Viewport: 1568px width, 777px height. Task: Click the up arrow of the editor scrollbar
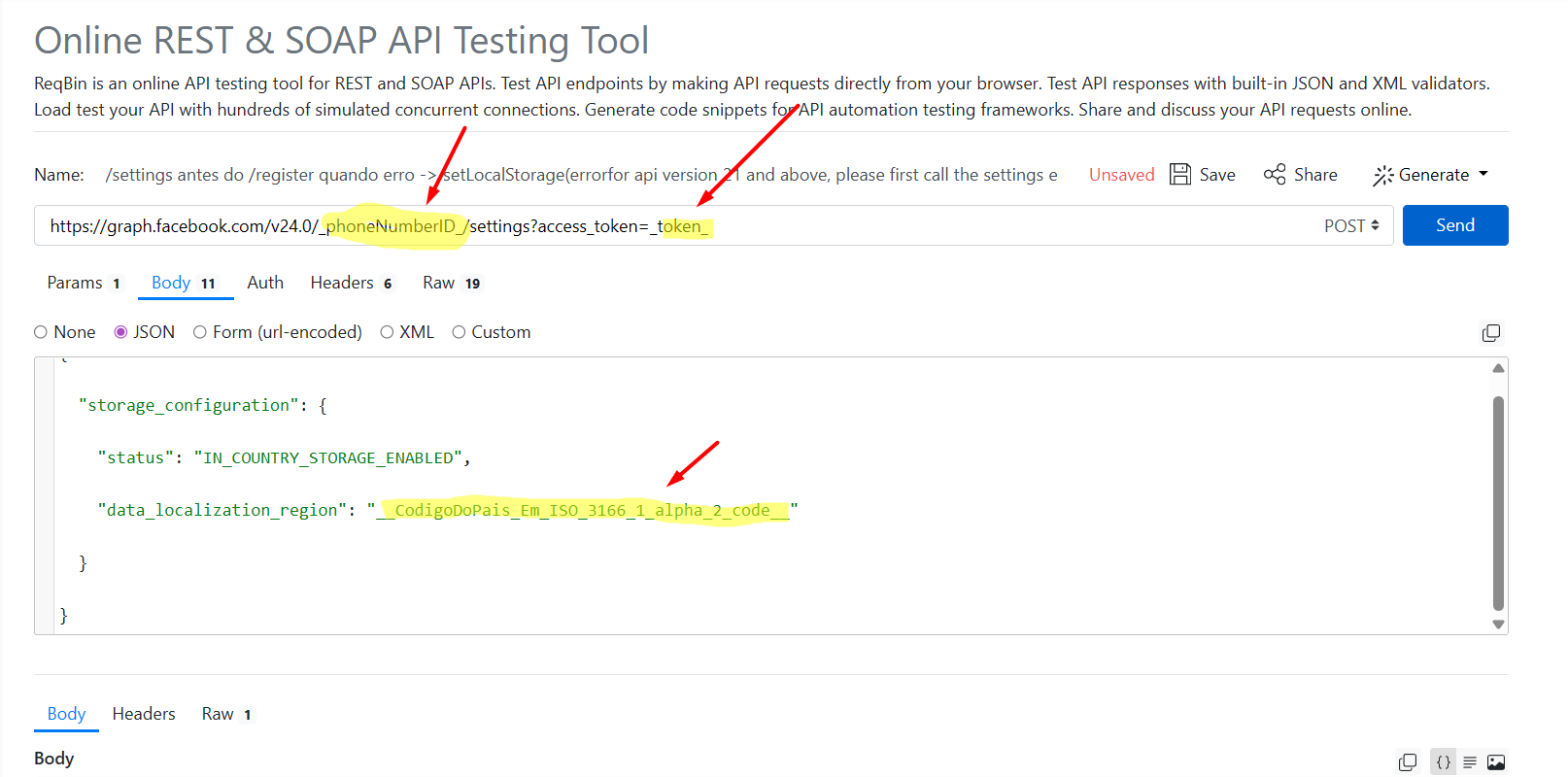point(1498,368)
